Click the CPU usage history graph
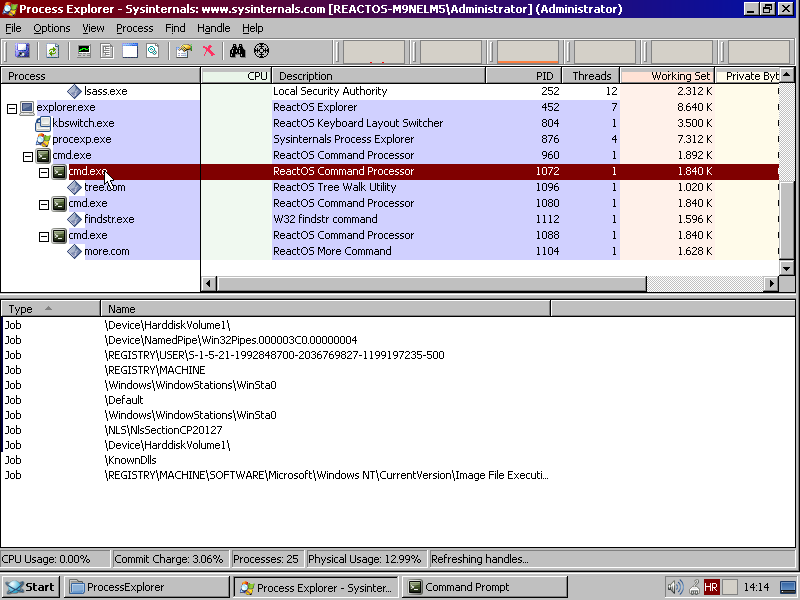The width and height of the screenshot is (800, 600). pyautogui.click(x=374, y=52)
